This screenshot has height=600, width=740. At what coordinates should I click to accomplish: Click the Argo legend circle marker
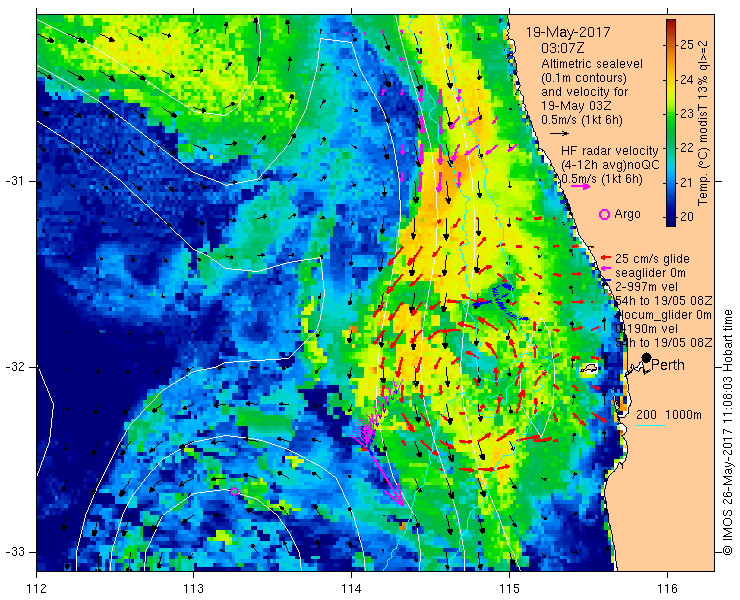pyautogui.click(x=604, y=214)
